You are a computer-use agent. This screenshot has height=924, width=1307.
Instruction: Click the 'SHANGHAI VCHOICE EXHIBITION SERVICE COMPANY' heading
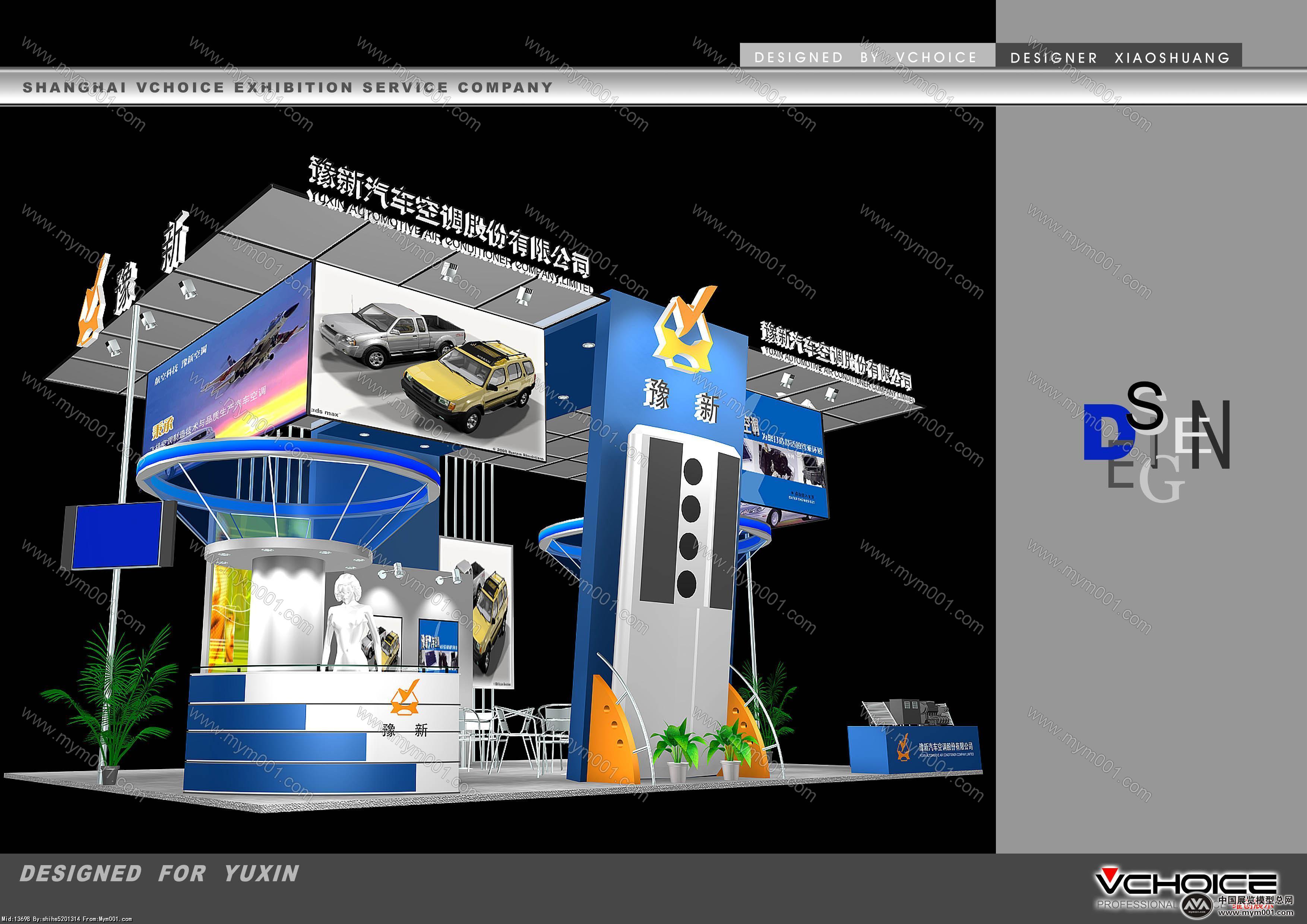click(288, 87)
